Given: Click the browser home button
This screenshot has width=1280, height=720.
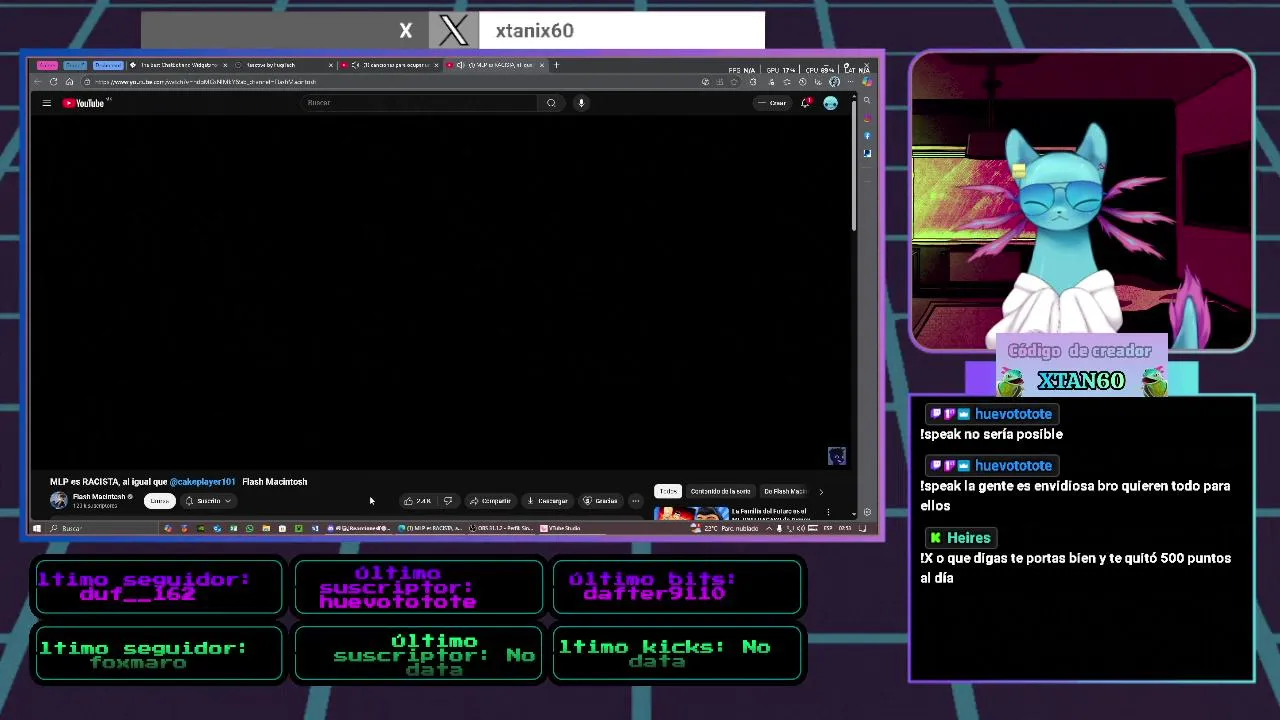Looking at the screenshot, I should coord(69,82).
